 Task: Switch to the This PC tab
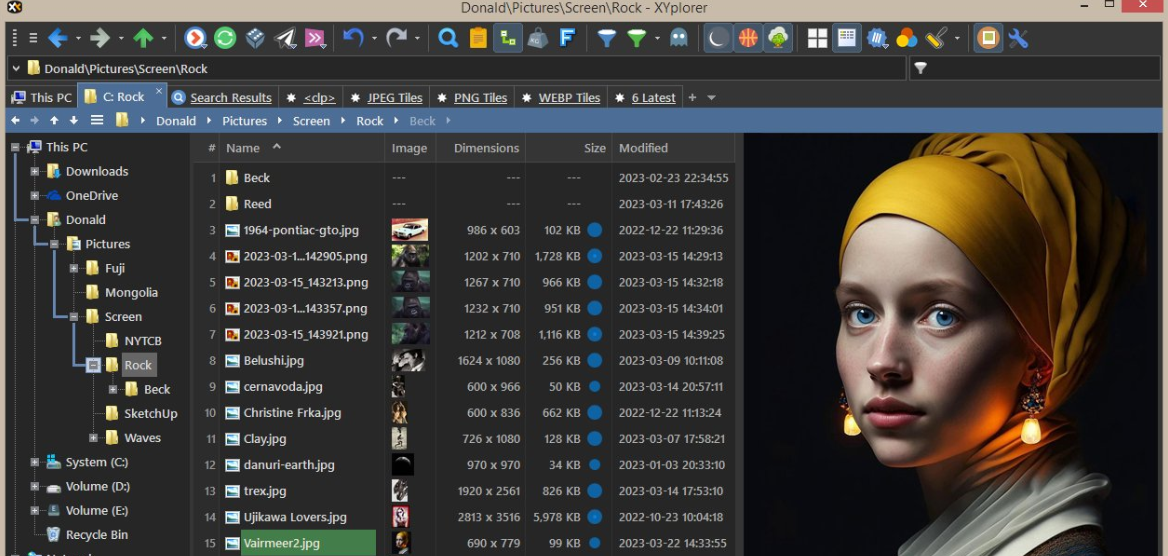click(x=42, y=98)
